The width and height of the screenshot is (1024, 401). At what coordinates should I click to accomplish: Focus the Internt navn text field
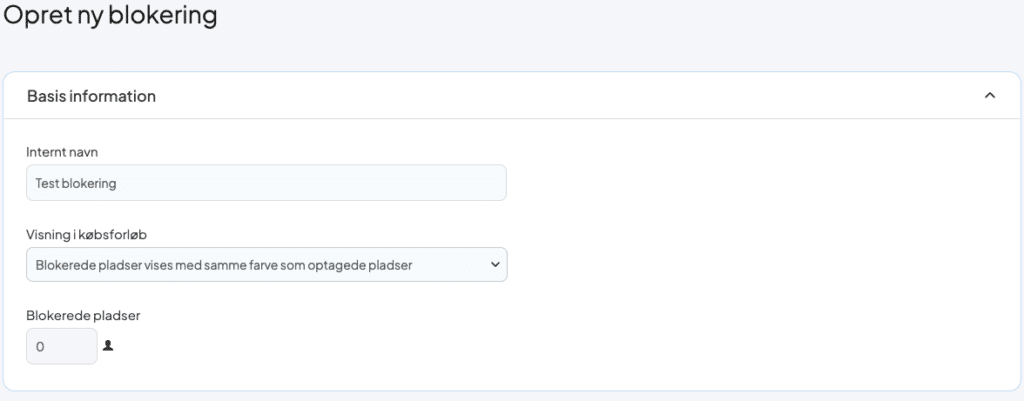tap(266, 183)
